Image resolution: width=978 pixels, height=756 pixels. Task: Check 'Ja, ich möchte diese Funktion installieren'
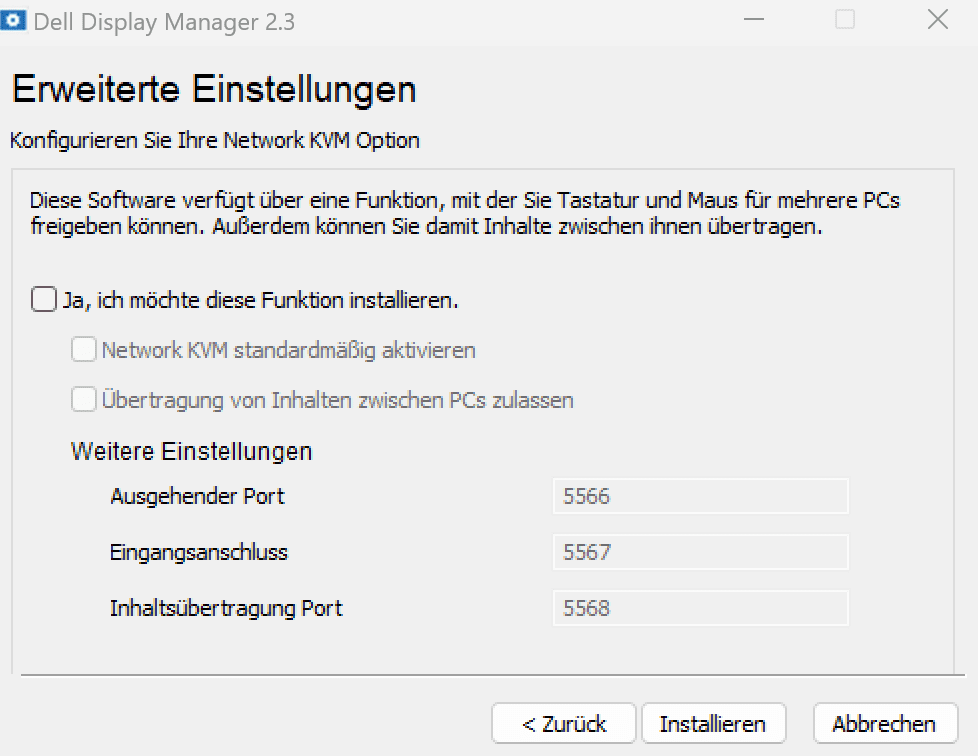[44, 299]
